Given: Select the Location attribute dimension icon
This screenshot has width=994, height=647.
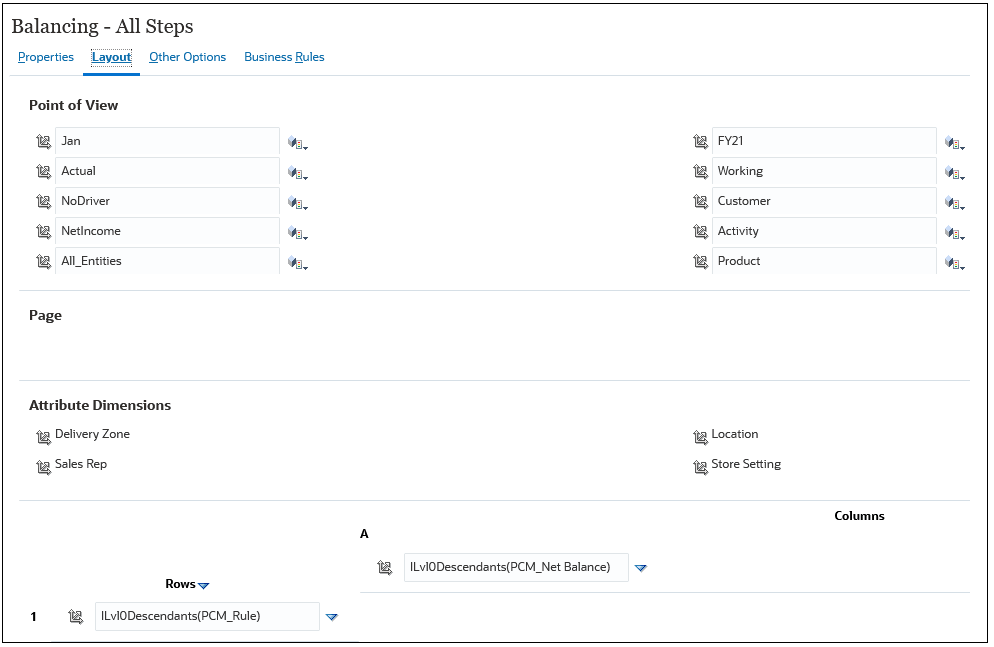Looking at the screenshot, I should 701,436.
